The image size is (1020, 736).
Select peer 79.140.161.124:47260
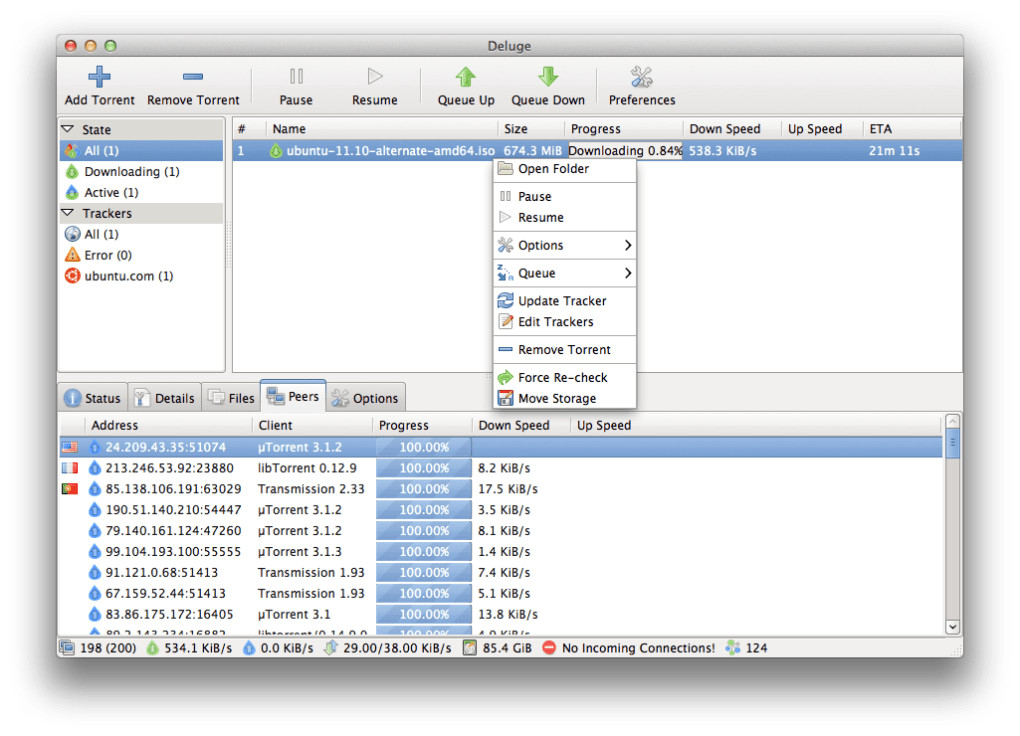click(501, 530)
